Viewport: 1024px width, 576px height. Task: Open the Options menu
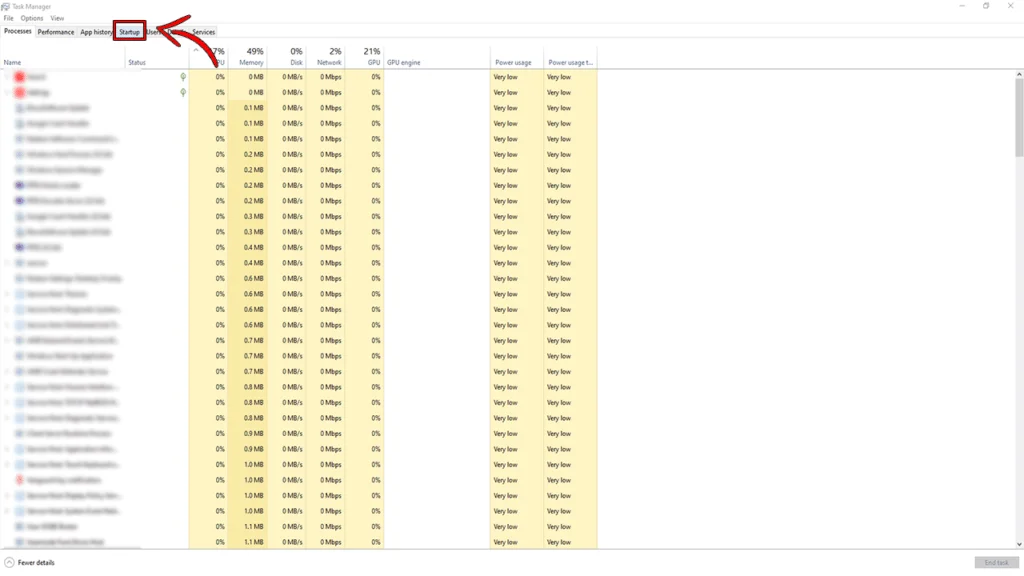coord(32,18)
